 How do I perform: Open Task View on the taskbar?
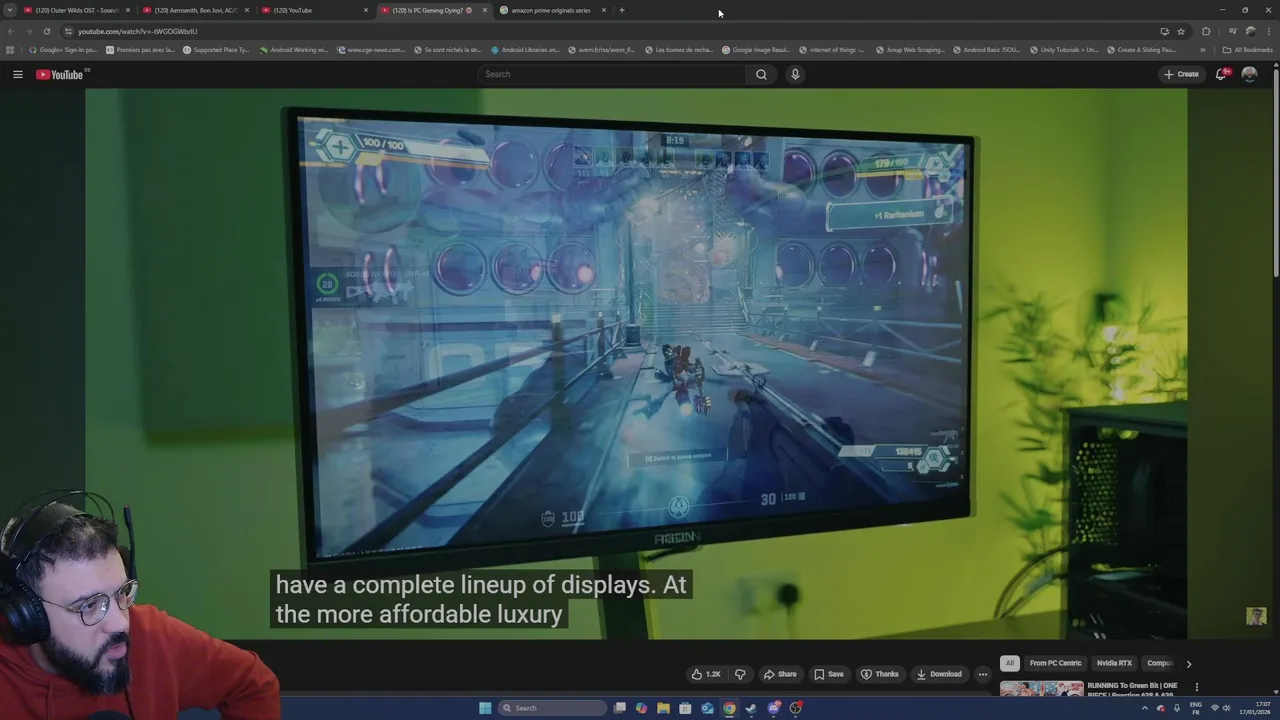coord(620,708)
